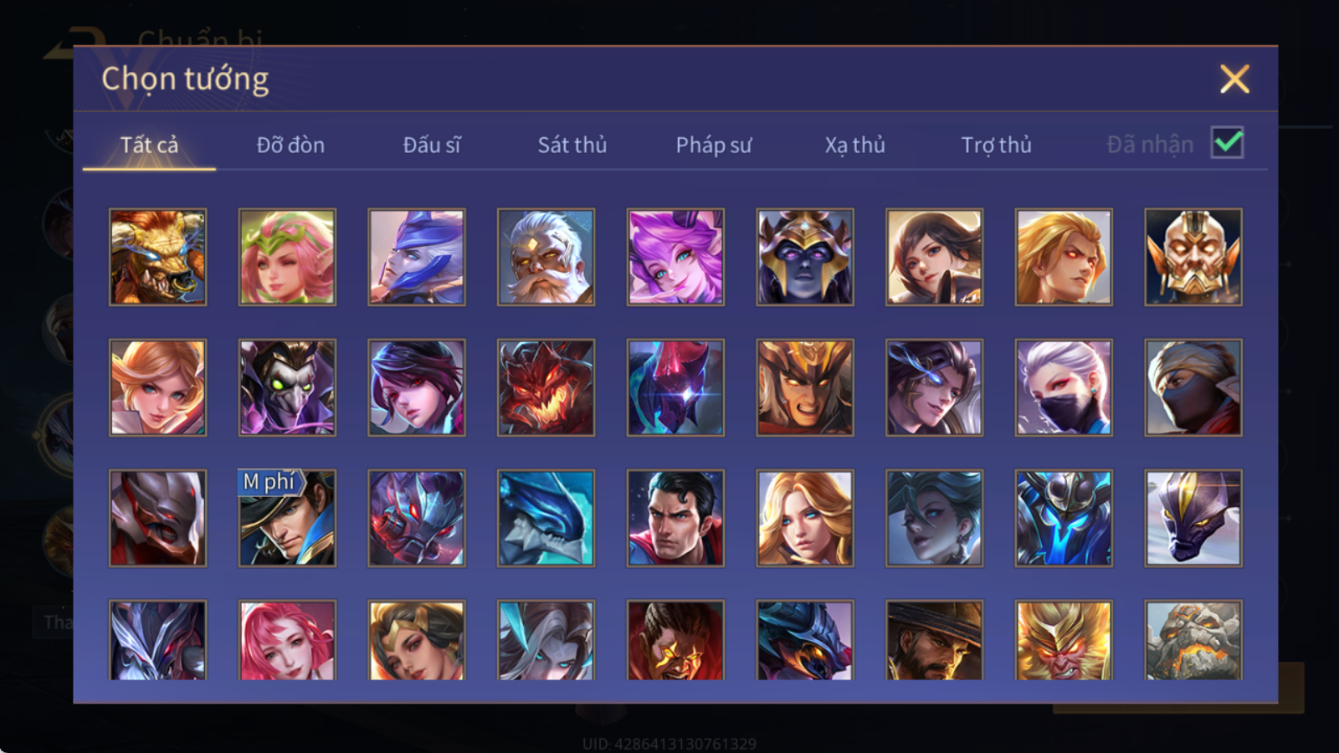The image size is (1339, 753).
Task: Pick the blonde long-haired woman hero
Action: (805, 518)
